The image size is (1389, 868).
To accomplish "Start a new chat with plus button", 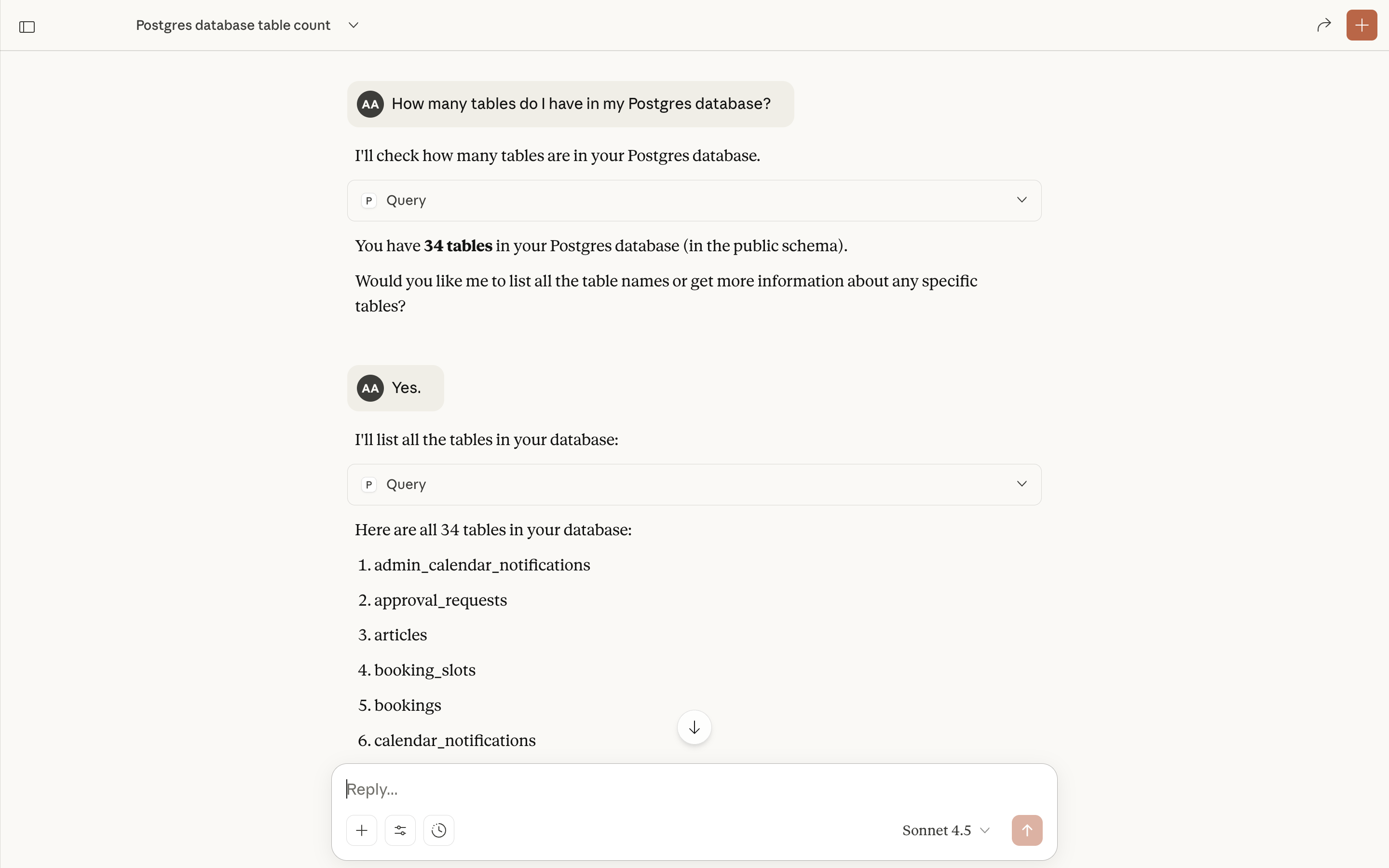I will point(1362,25).
